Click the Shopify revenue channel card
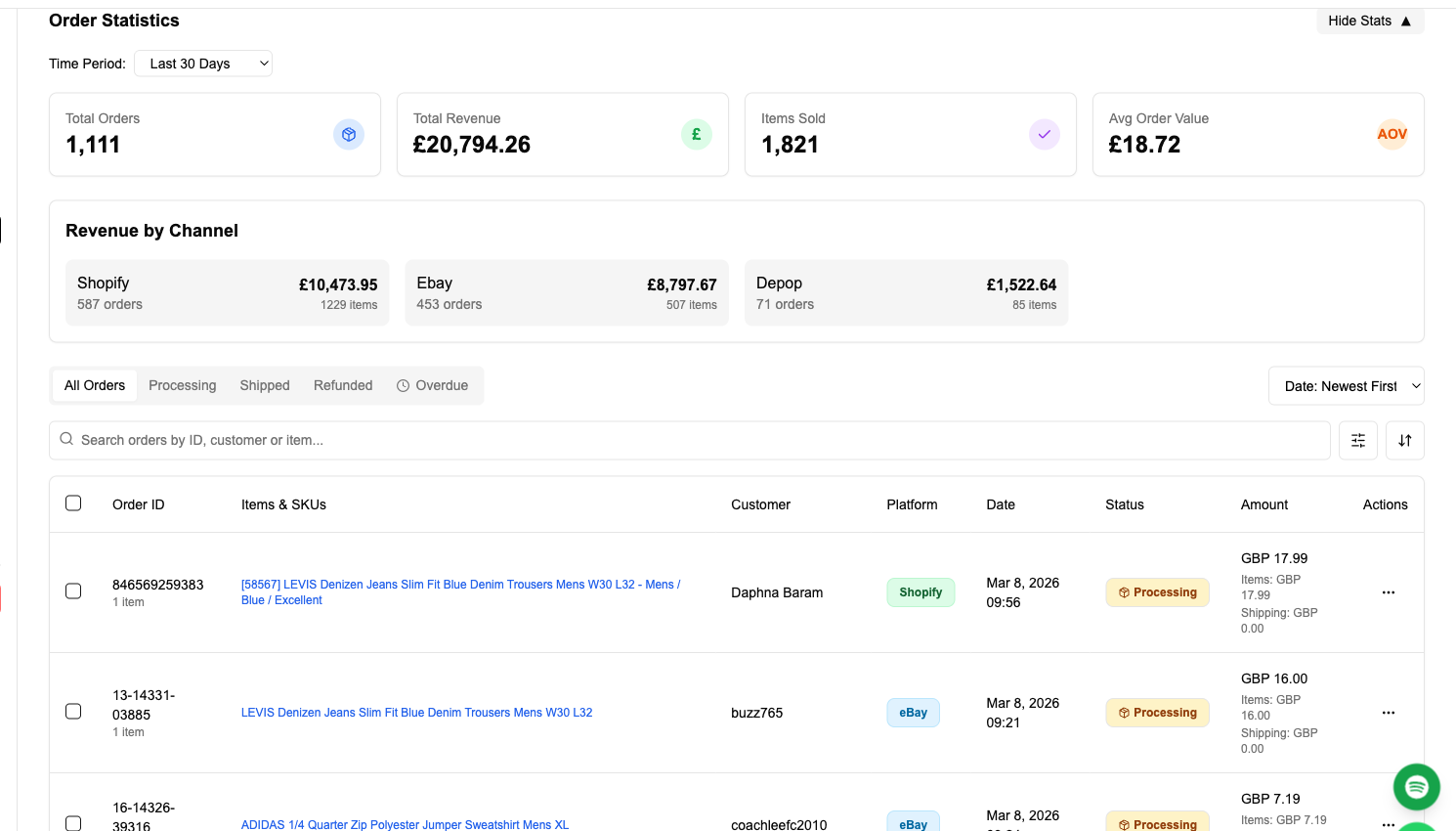The image size is (1456, 831). click(x=228, y=292)
